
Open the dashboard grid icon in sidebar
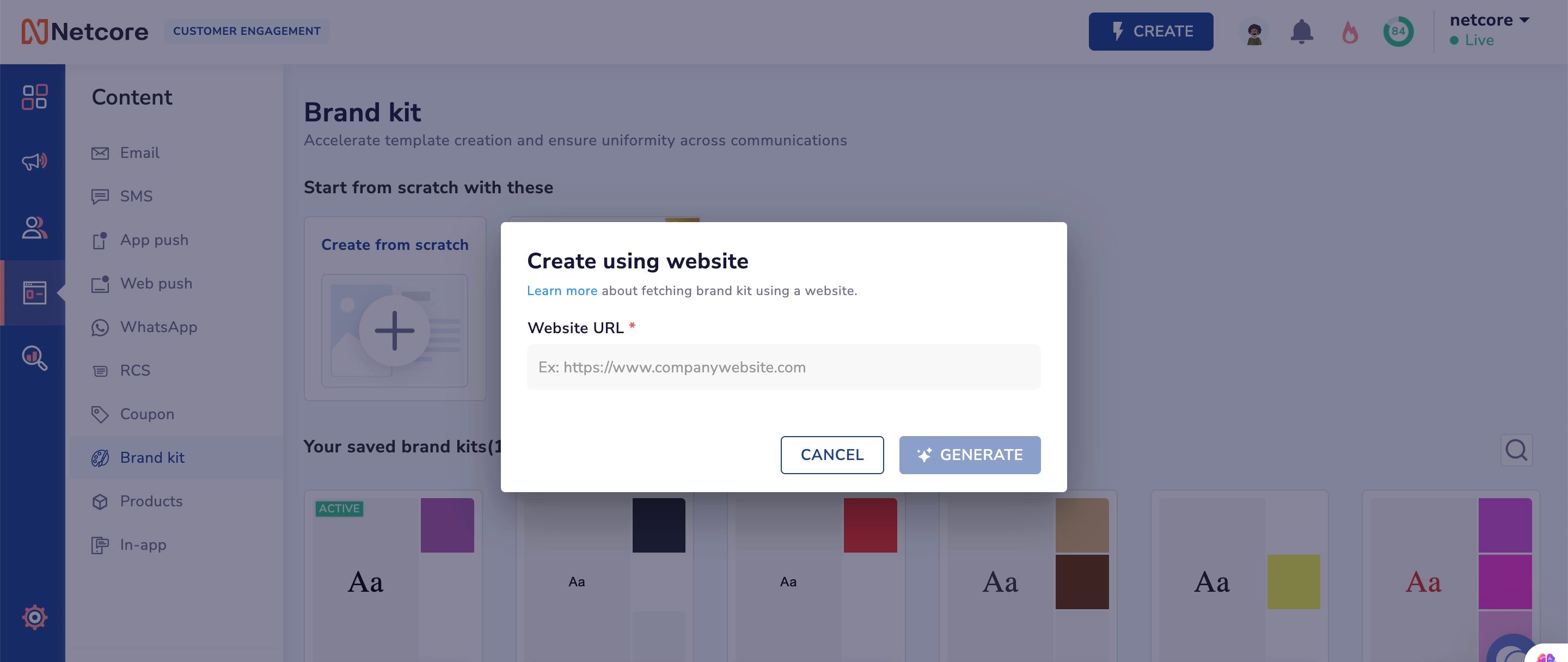coord(34,97)
